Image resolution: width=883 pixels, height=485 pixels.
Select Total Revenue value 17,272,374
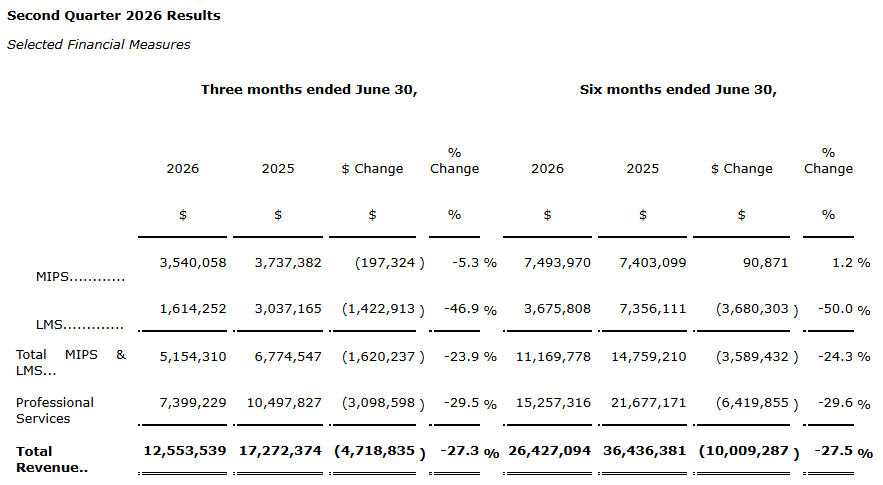[280, 451]
